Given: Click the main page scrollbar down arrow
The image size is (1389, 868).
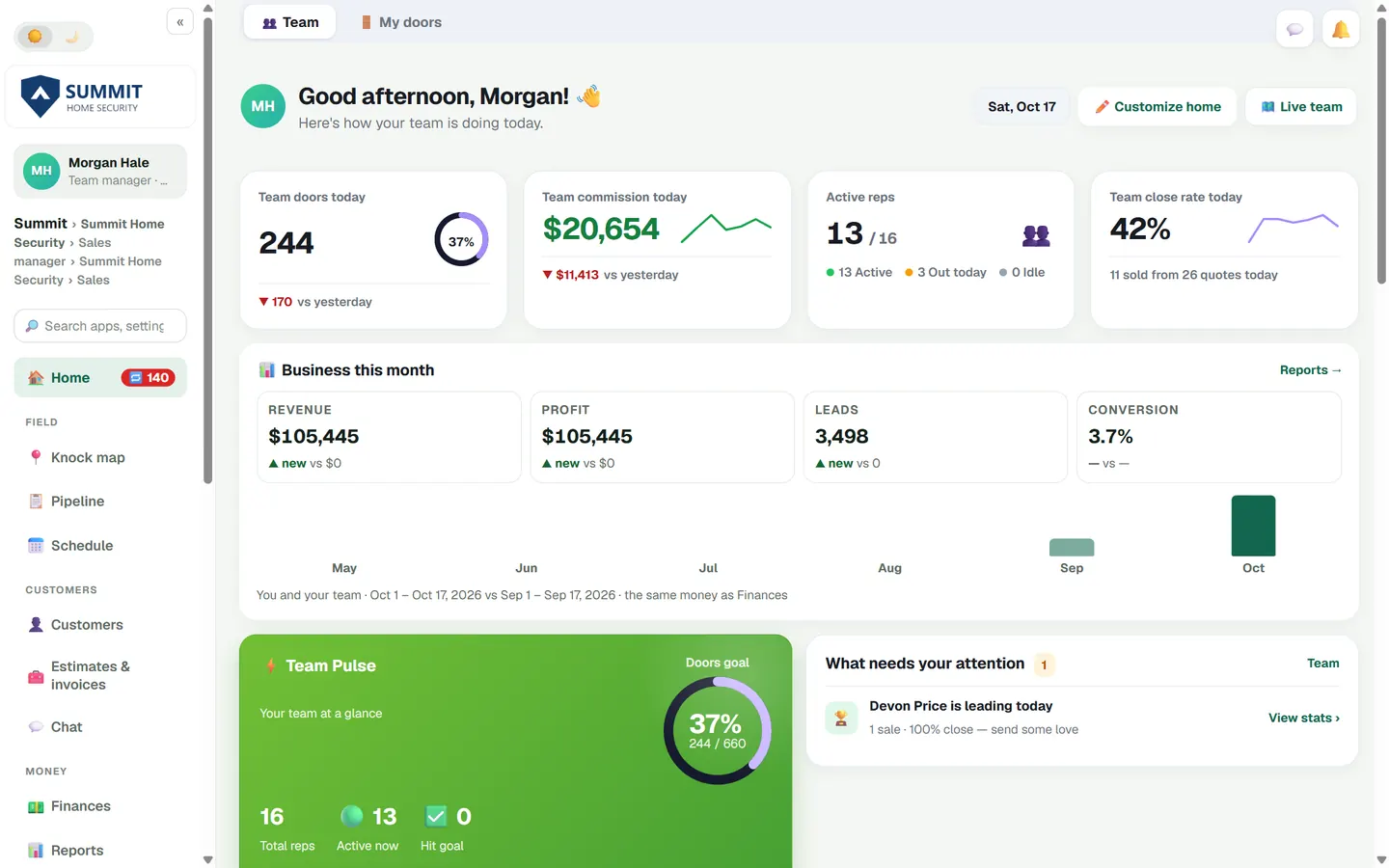Looking at the screenshot, I should click(1381, 859).
